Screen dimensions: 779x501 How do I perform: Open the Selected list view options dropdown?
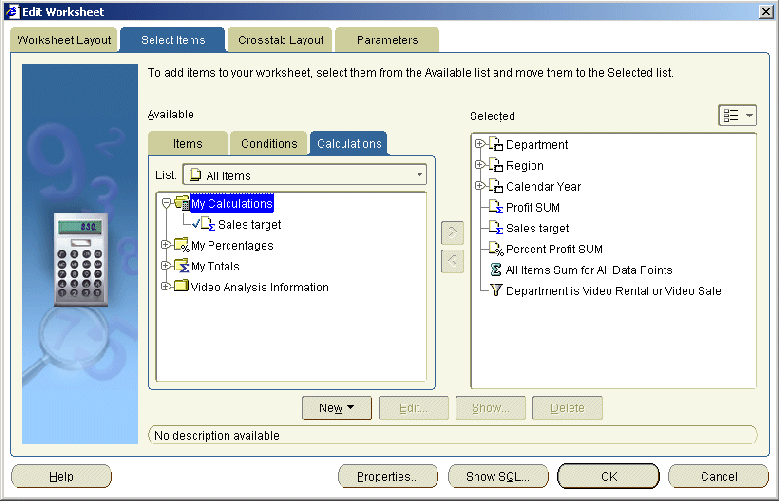click(x=737, y=116)
